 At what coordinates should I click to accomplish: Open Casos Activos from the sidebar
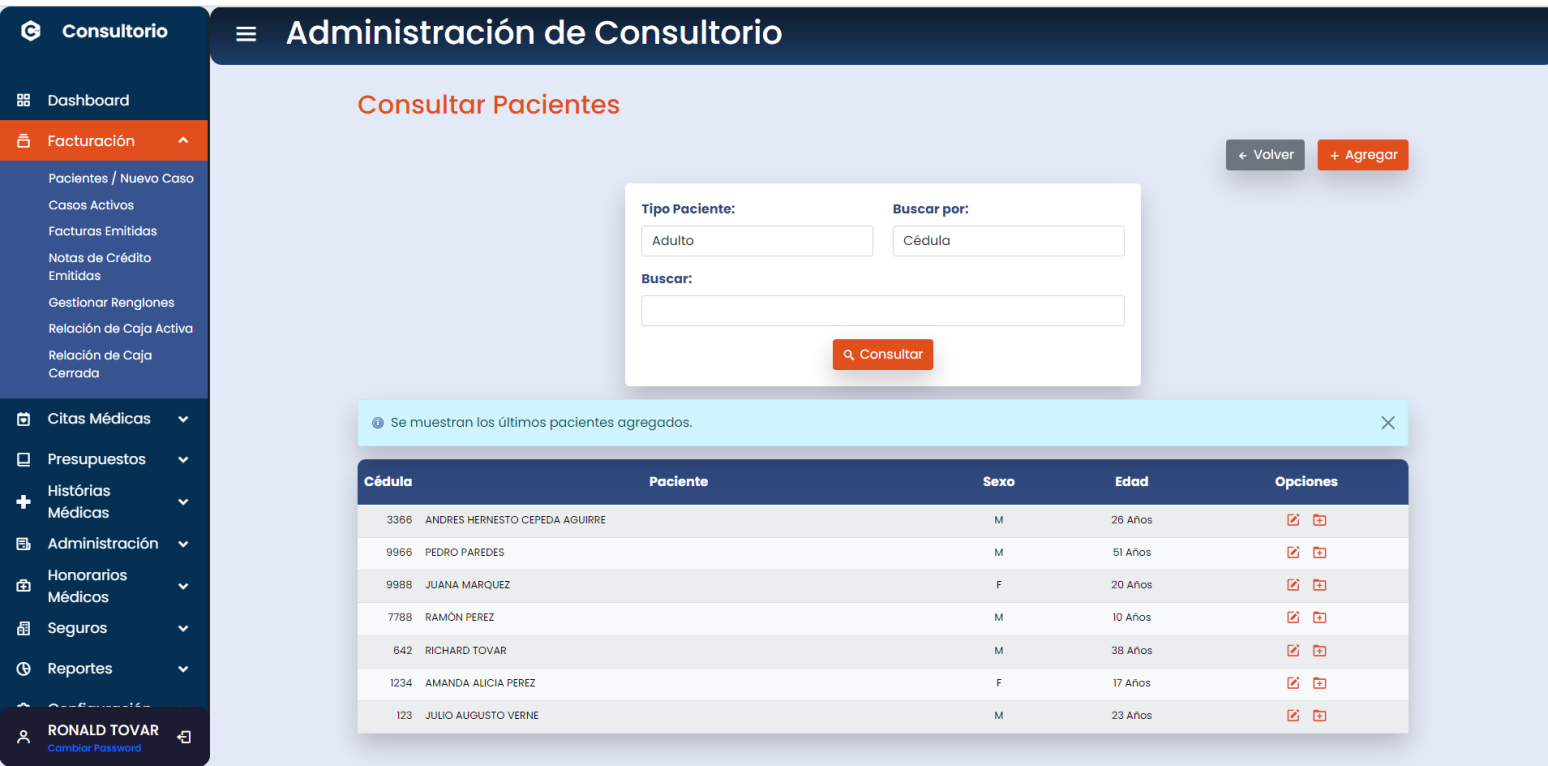point(91,205)
